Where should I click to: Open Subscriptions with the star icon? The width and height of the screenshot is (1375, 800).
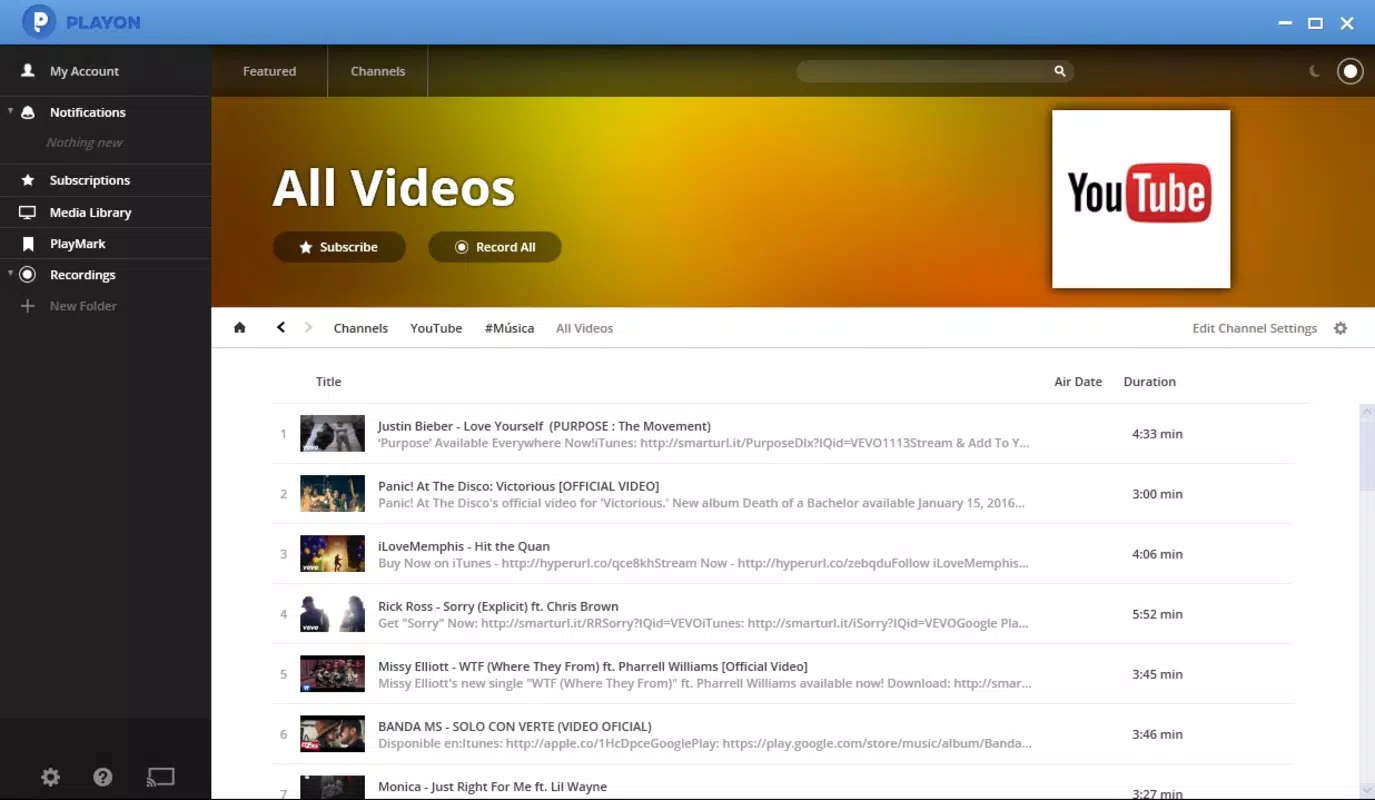pyautogui.click(x=90, y=180)
